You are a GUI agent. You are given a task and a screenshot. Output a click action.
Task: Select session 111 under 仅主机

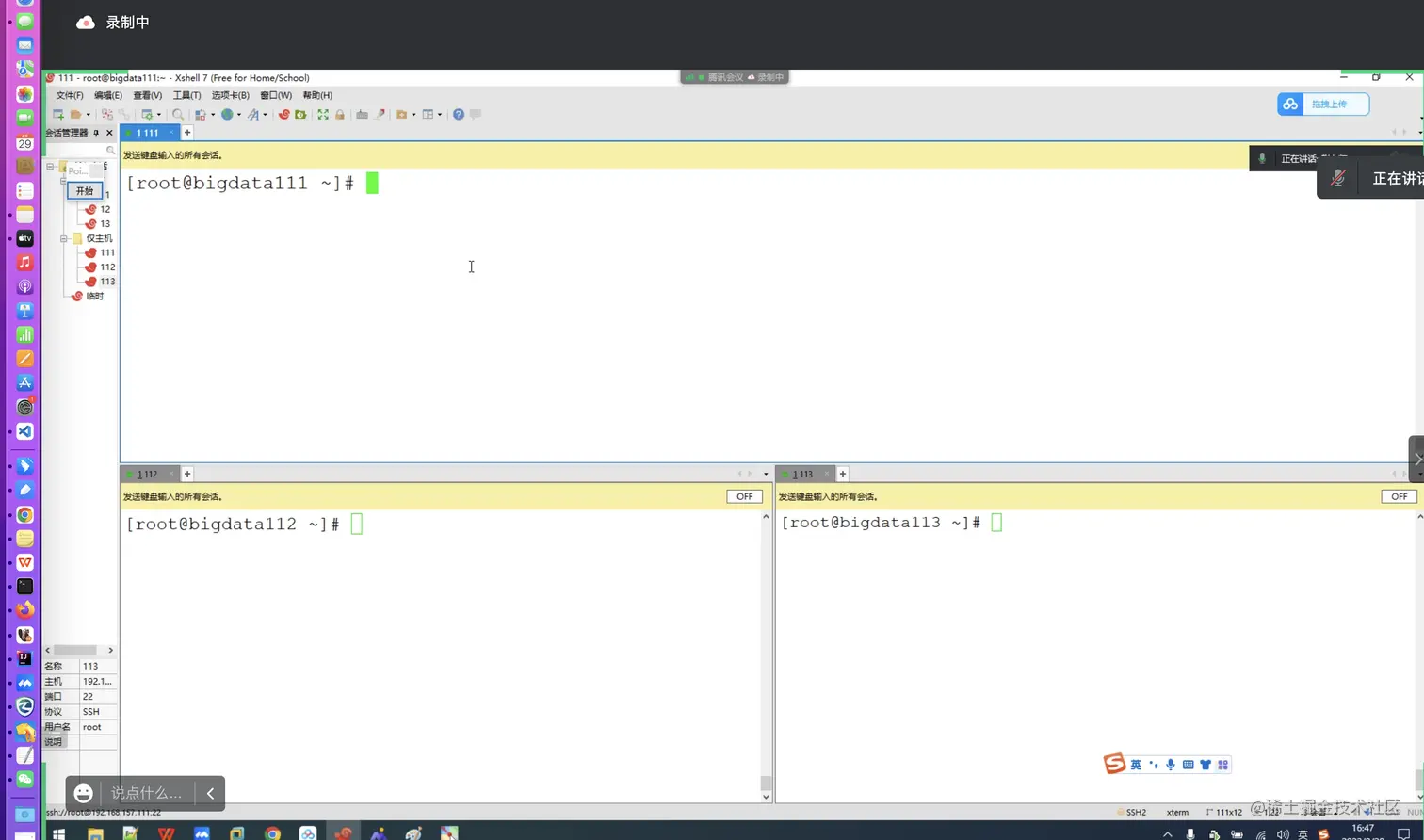coord(100,252)
